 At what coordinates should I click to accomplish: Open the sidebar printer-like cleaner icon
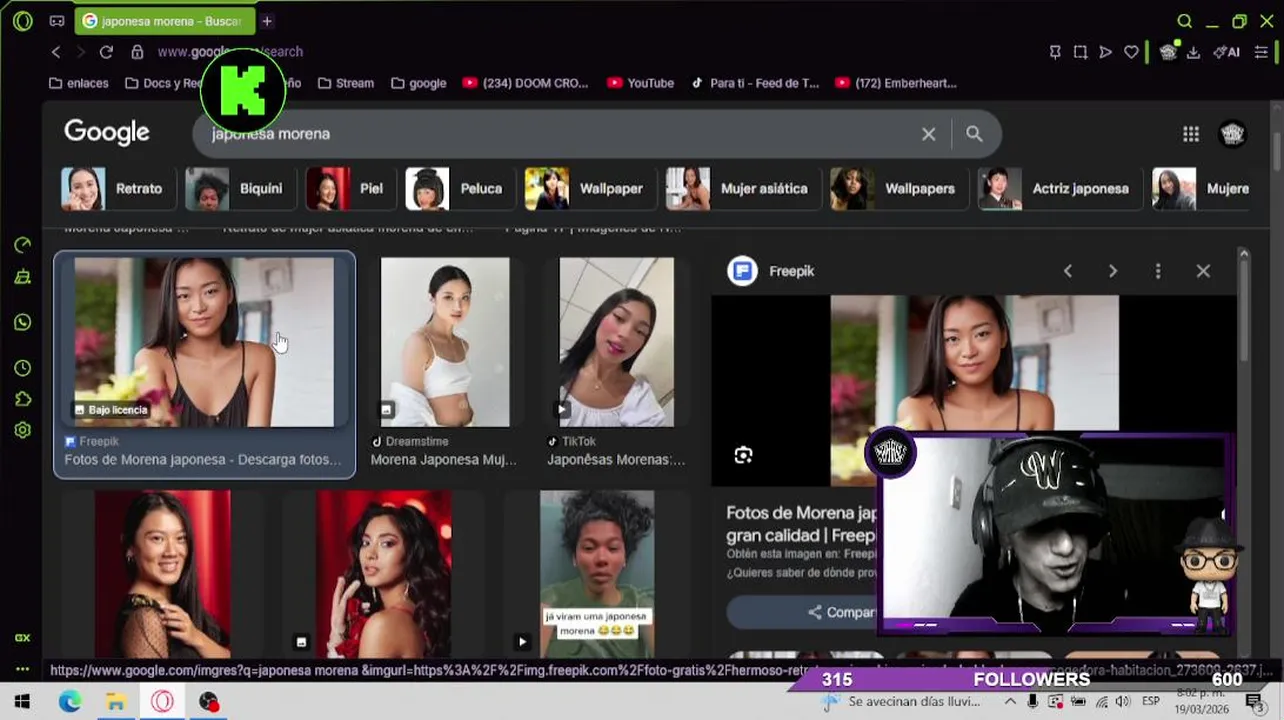pos(22,278)
